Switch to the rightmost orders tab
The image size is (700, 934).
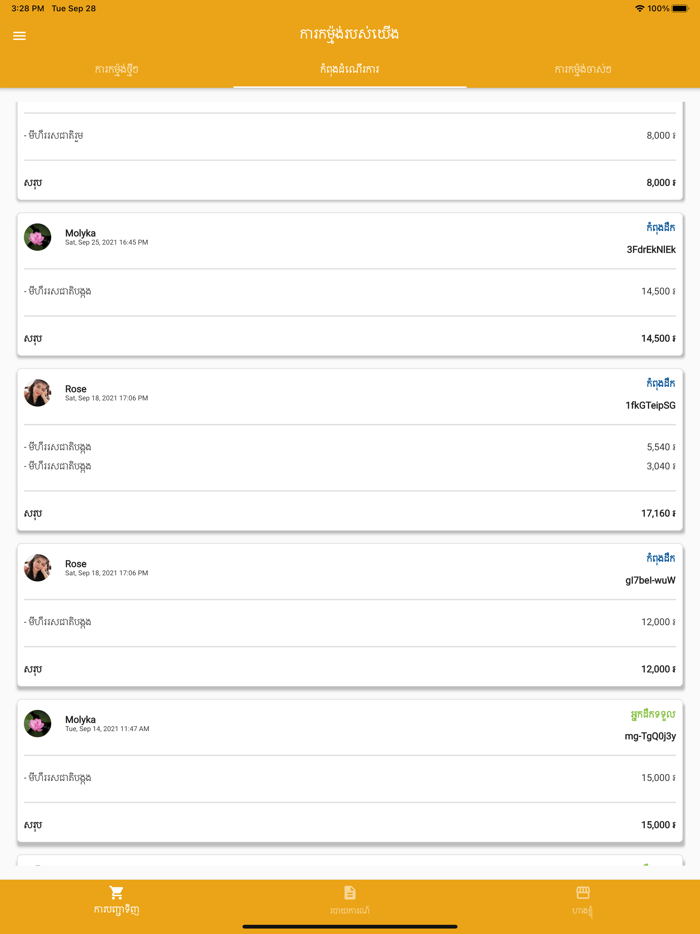pos(583,69)
